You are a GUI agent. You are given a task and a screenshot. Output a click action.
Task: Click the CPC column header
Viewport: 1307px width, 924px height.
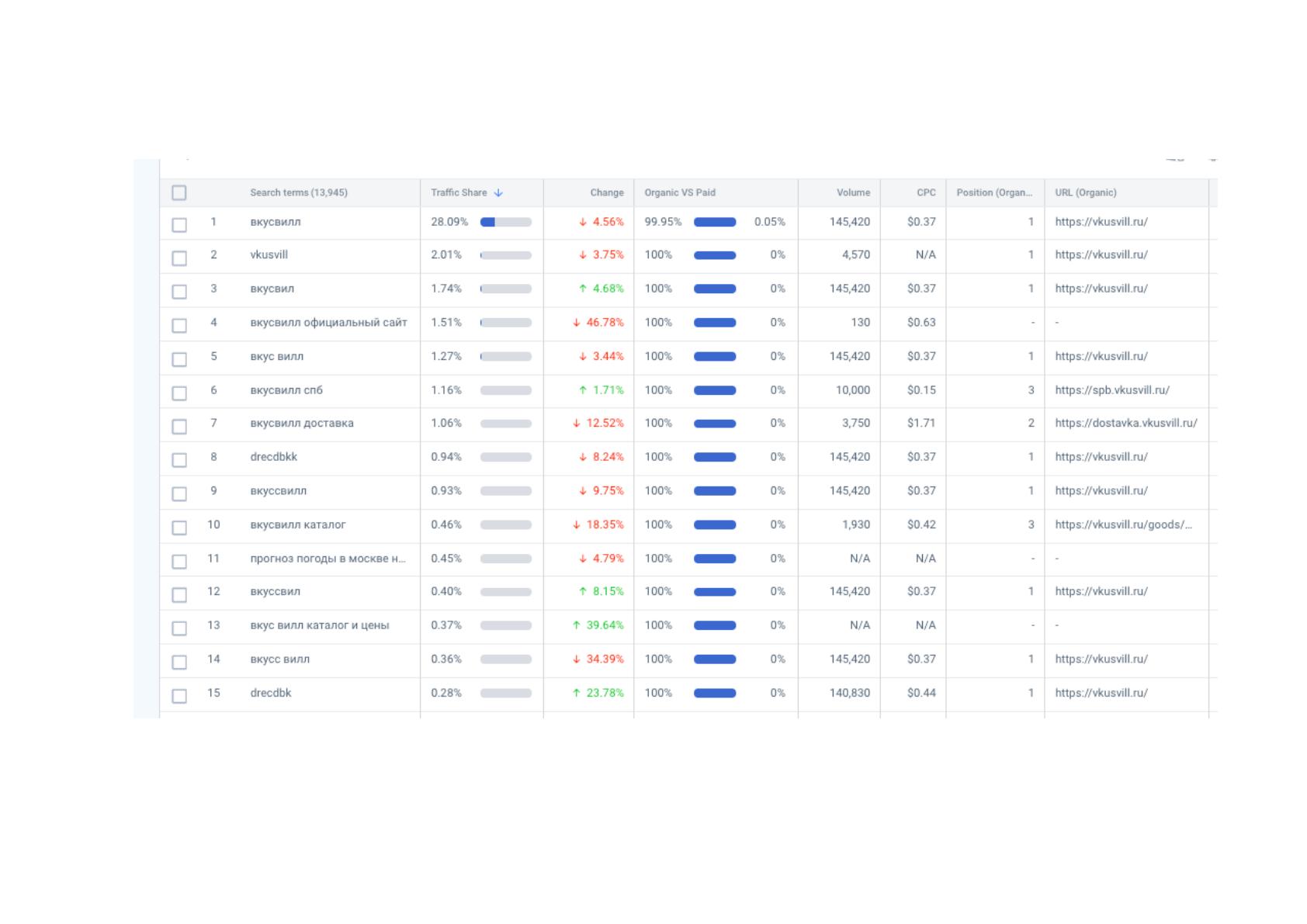926,193
